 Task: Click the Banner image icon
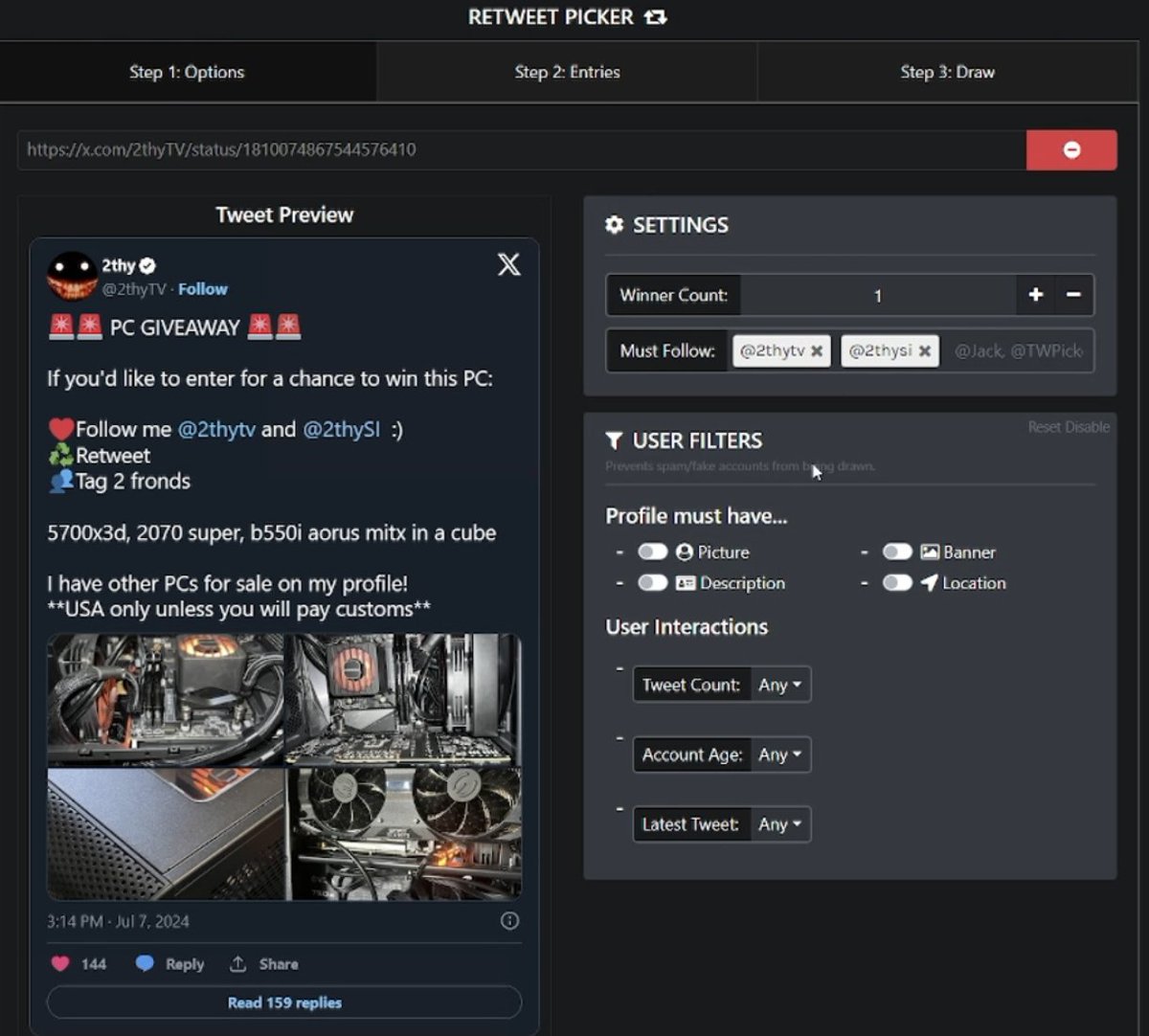(930, 552)
